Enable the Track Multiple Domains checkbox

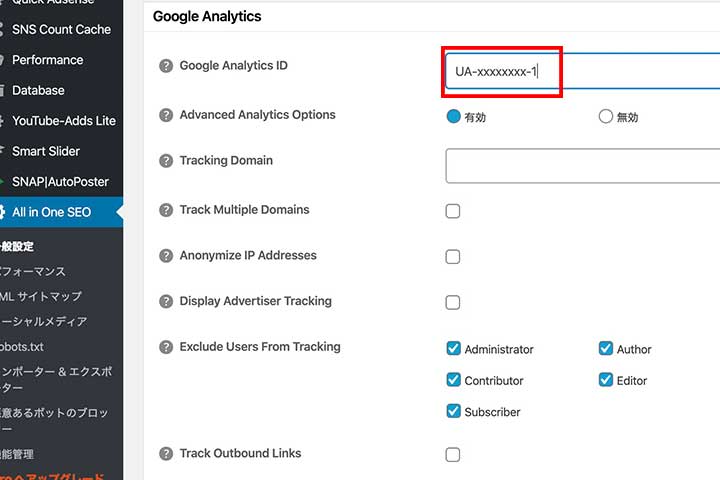point(453,211)
